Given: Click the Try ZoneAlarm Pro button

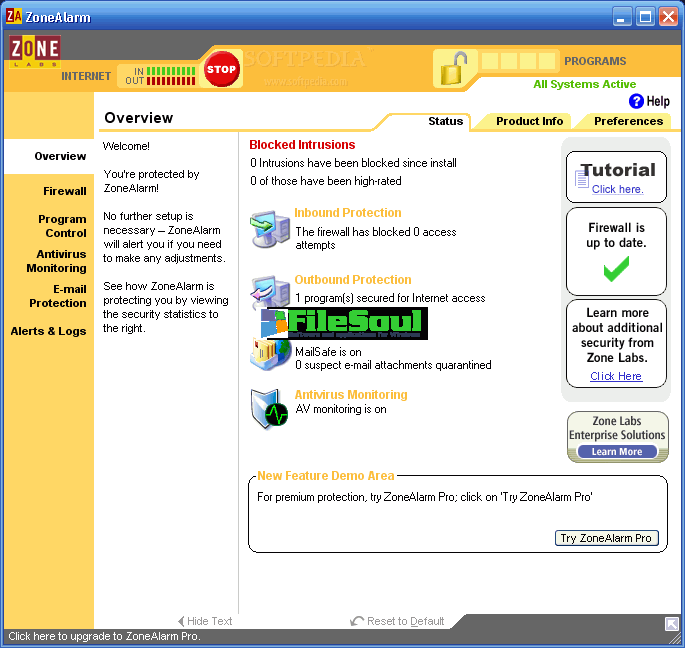Looking at the screenshot, I should [x=606, y=538].
